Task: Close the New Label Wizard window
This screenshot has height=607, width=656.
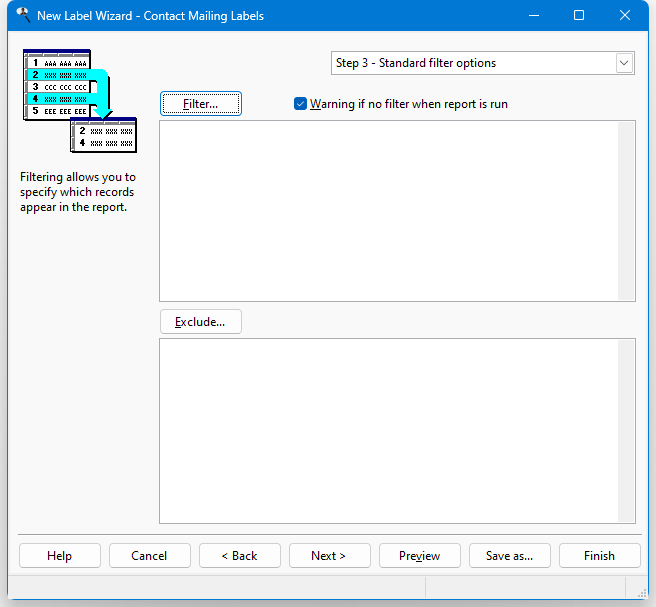Action: 625,16
